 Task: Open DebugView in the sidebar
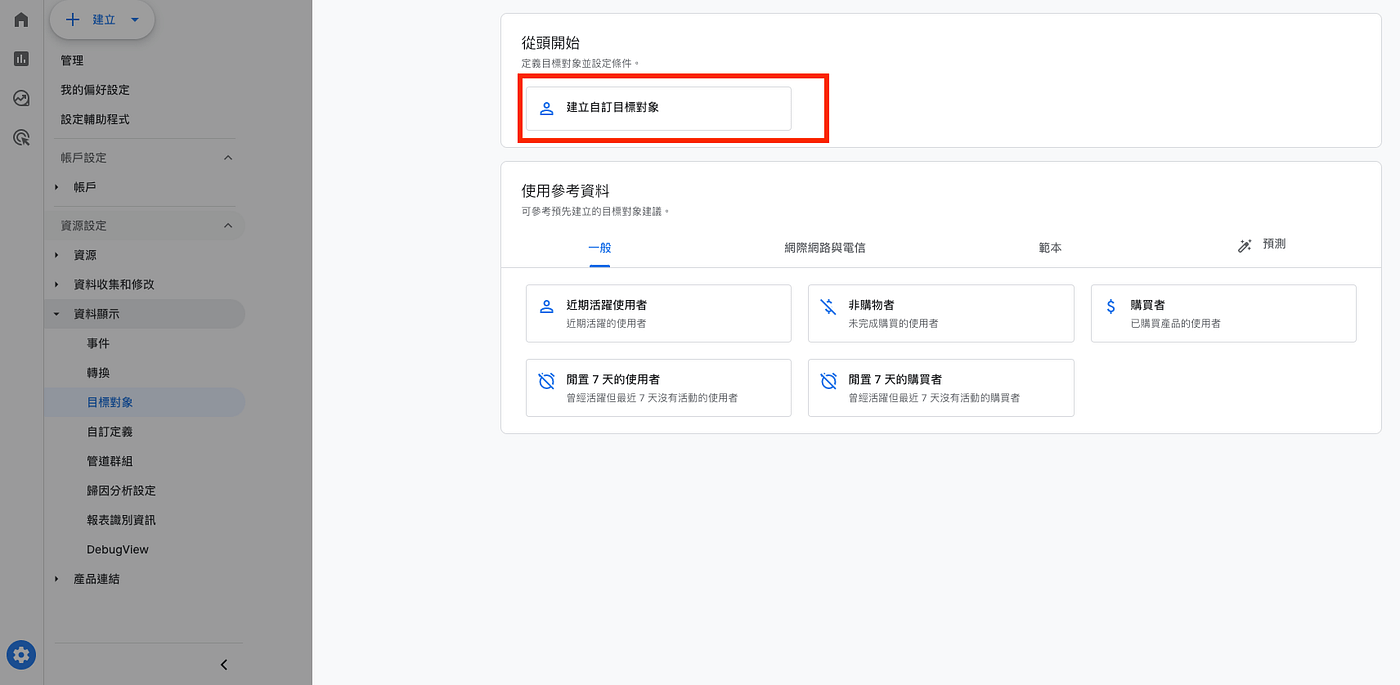[x=118, y=550]
